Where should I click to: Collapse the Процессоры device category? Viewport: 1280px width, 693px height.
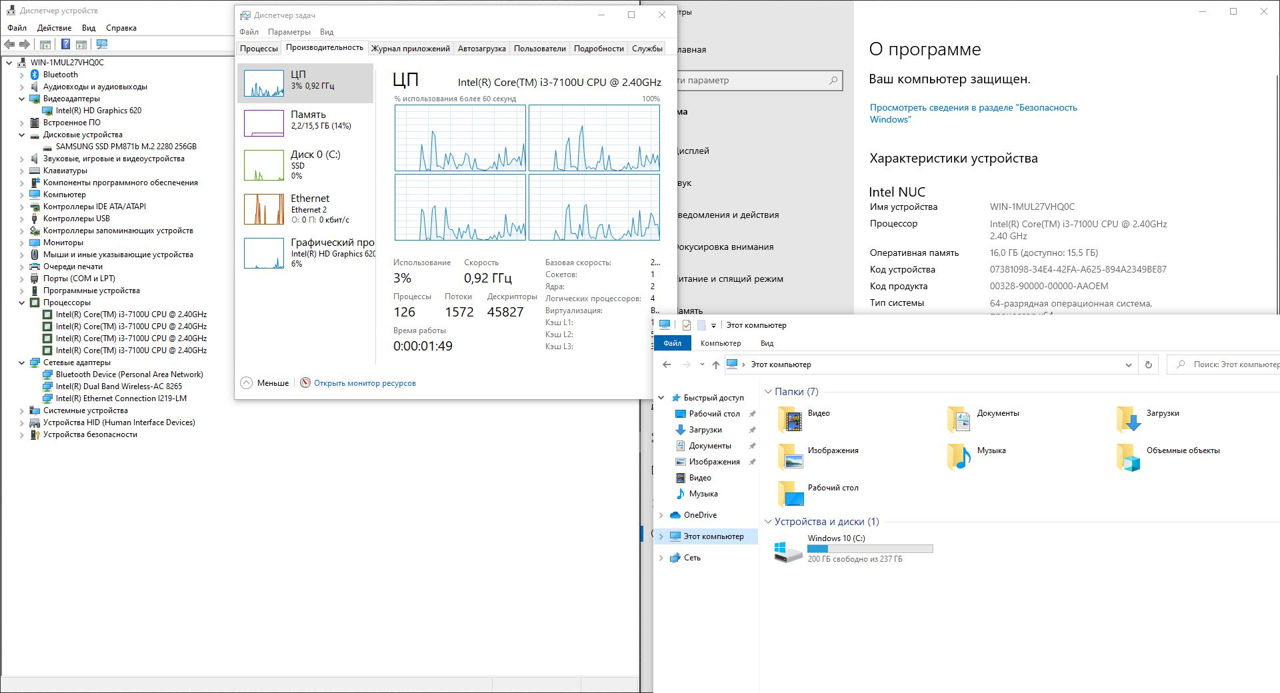pos(22,303)
